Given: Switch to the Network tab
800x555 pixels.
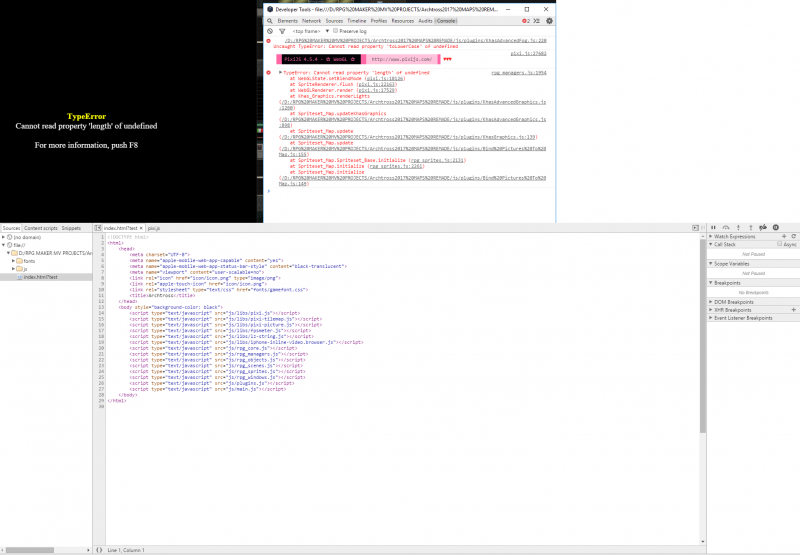Looking at the screenshot, I should (311, 21).
